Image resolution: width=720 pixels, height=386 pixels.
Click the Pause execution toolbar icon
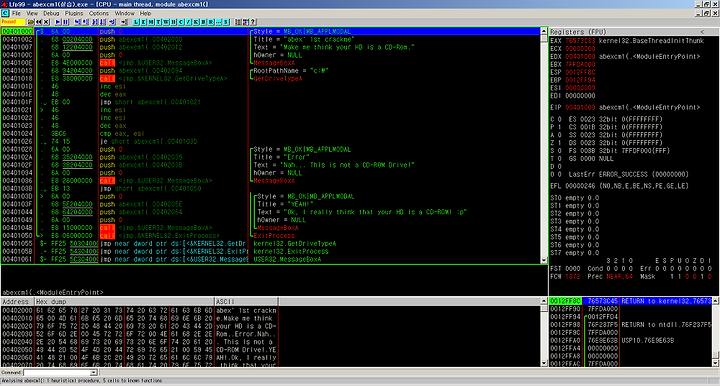(65, 22)
